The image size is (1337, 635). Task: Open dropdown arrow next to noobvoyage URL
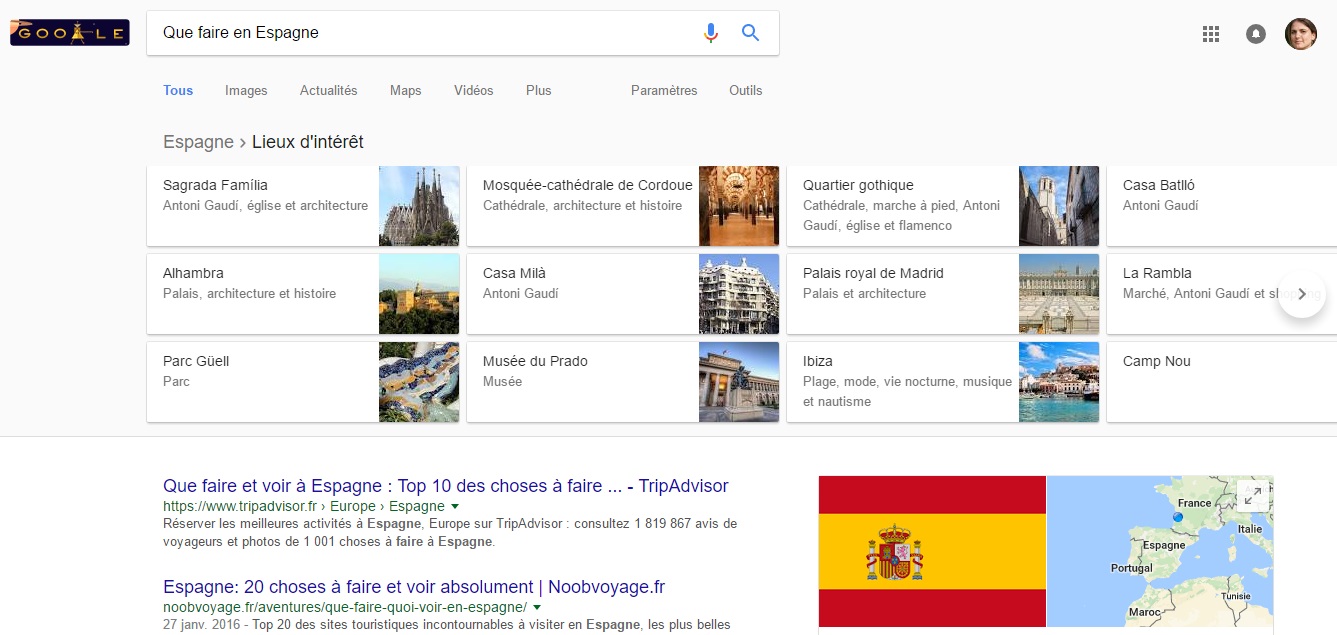tap(537, 608)
